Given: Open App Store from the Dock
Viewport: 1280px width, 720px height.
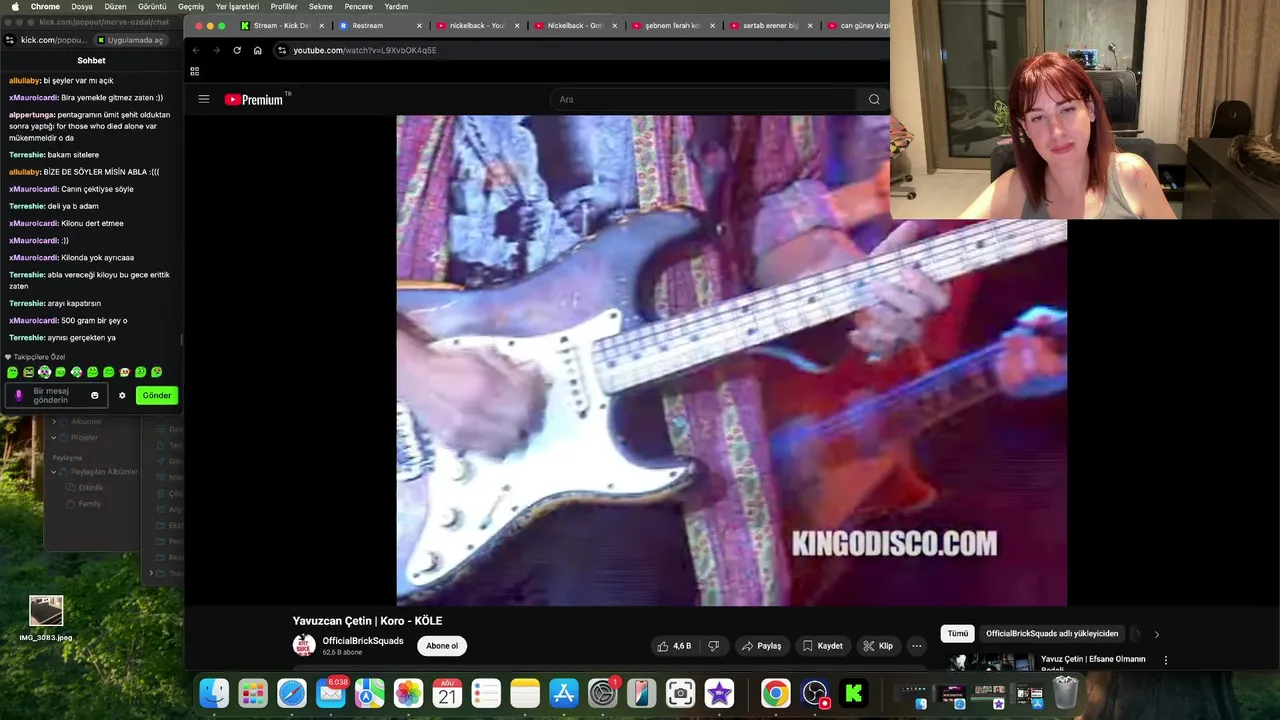Looking at the screenshot, I should [x=564, y=693].
